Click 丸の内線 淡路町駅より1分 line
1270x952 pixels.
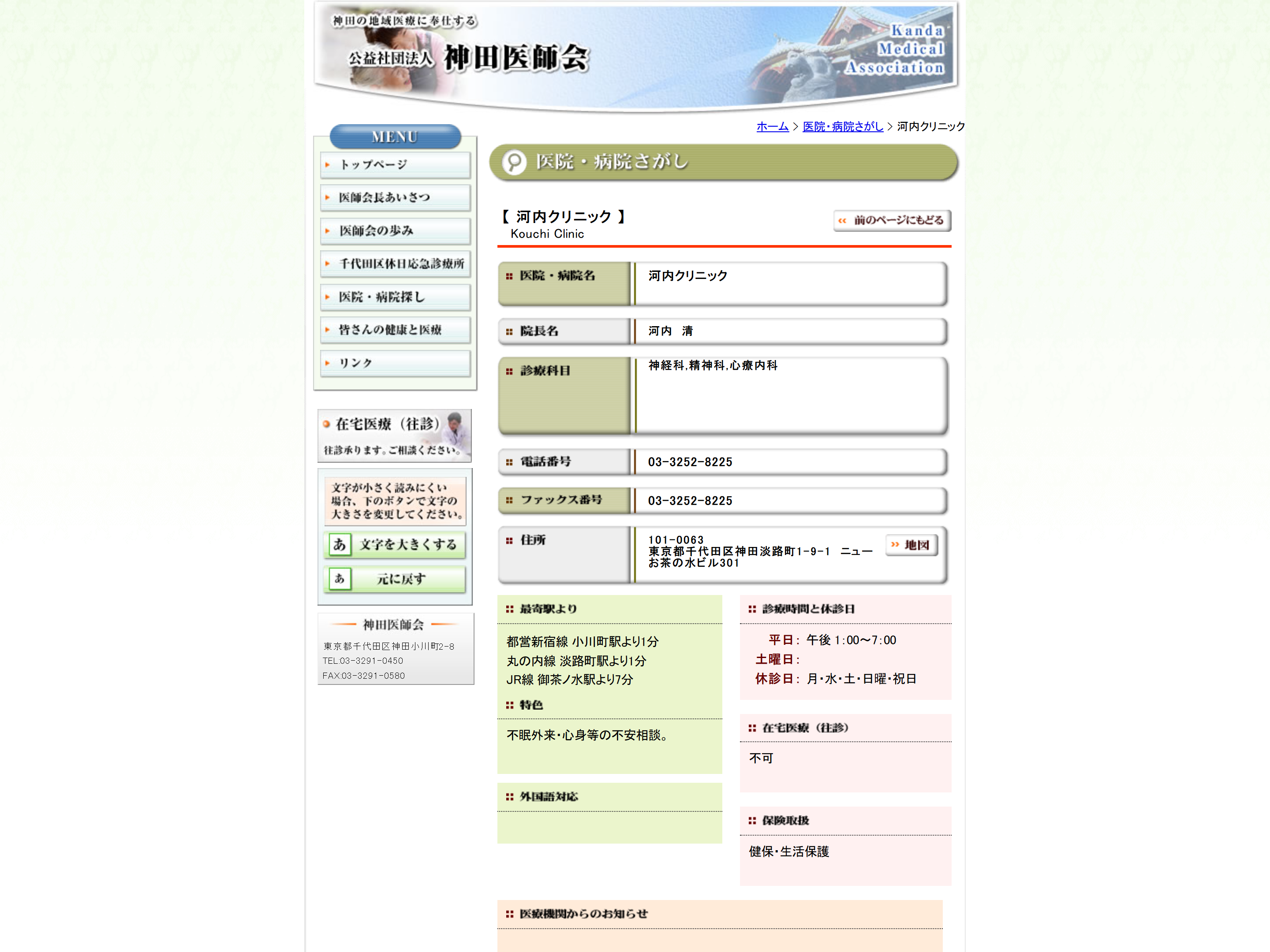pos(576,661)
